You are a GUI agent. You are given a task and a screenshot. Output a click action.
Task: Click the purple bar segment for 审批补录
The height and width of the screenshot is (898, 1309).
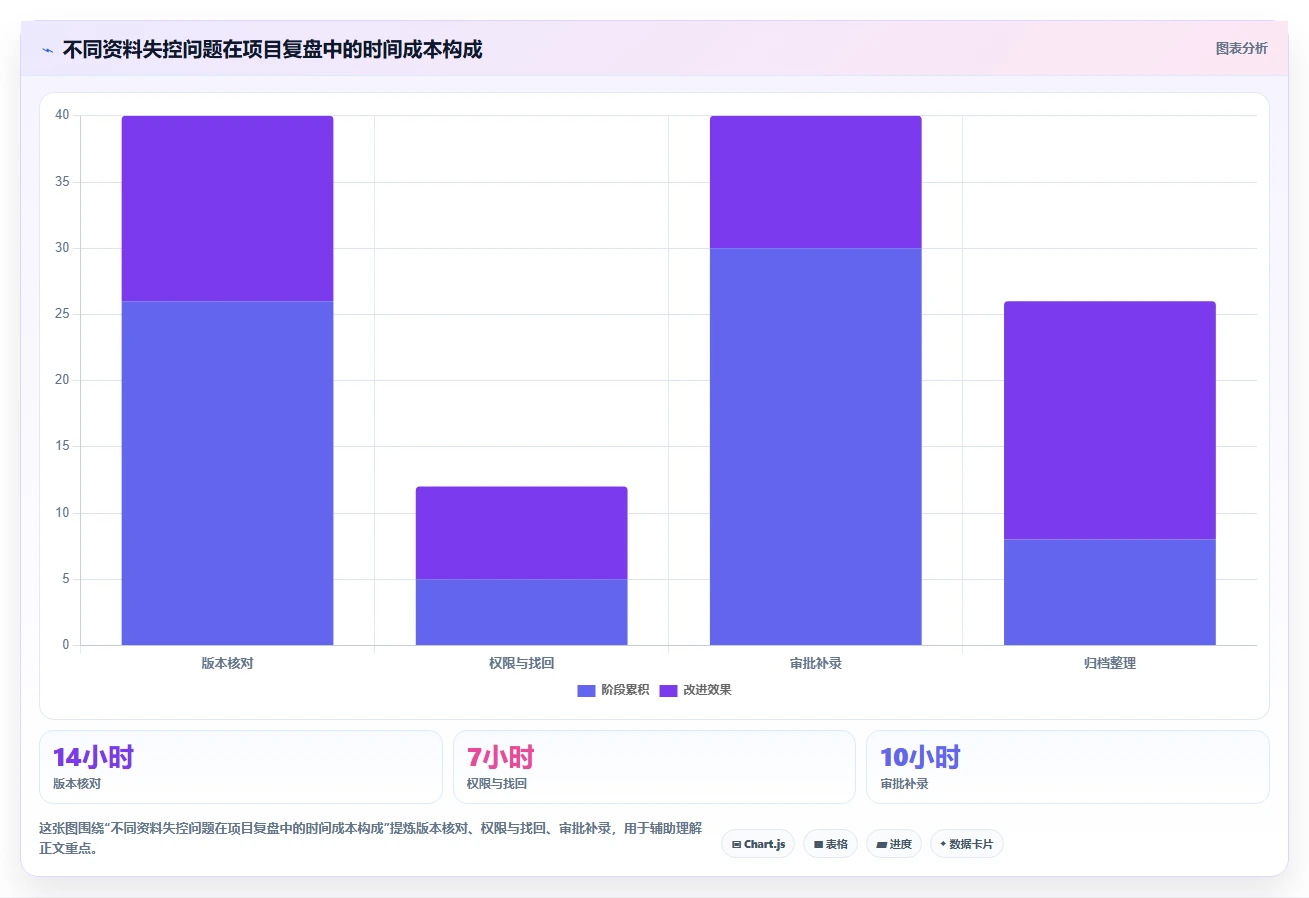point(815,182)
